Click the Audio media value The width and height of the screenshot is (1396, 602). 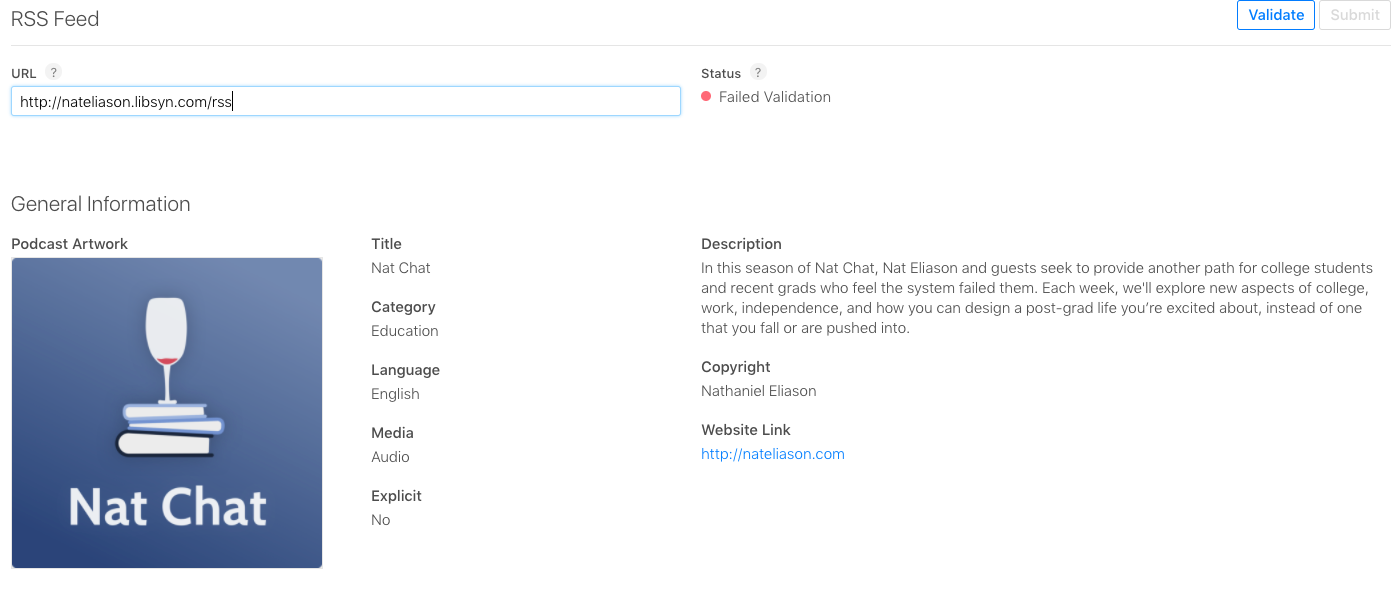390,457
